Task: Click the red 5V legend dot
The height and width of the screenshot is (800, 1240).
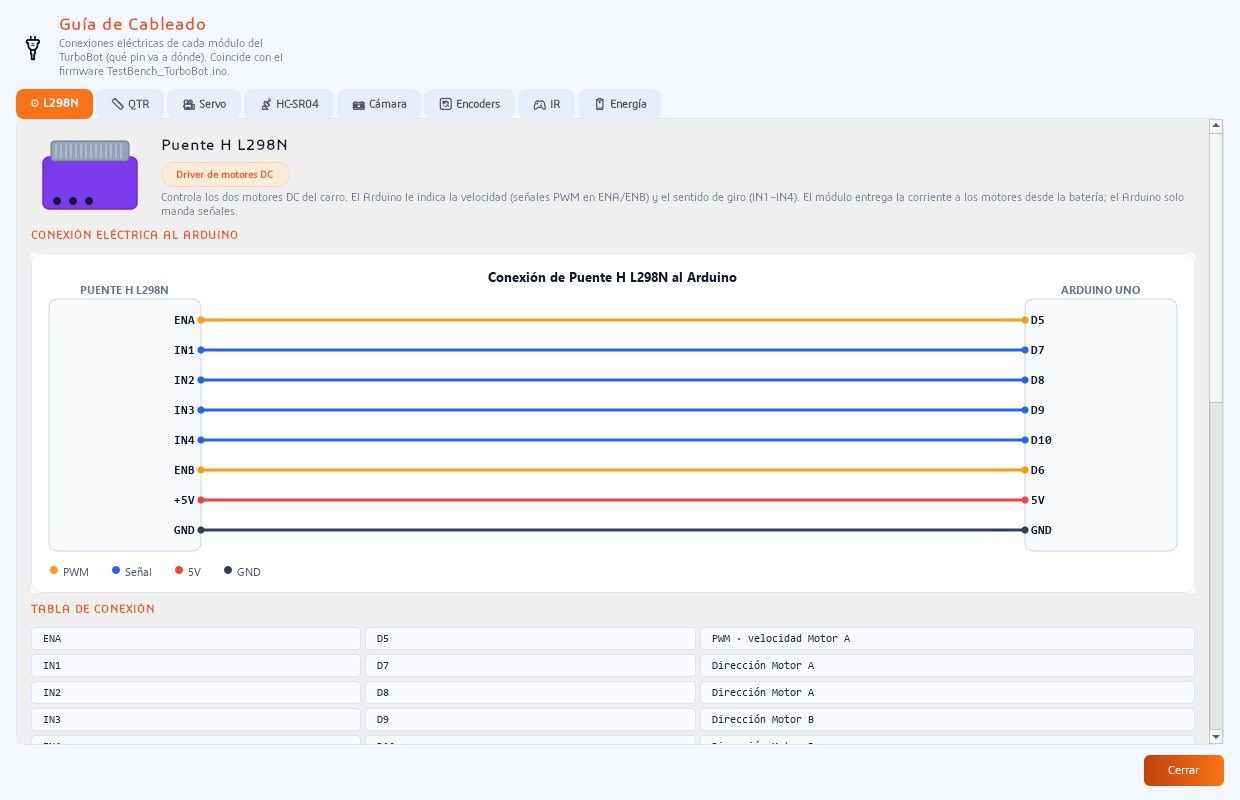Action: (179, 570)
